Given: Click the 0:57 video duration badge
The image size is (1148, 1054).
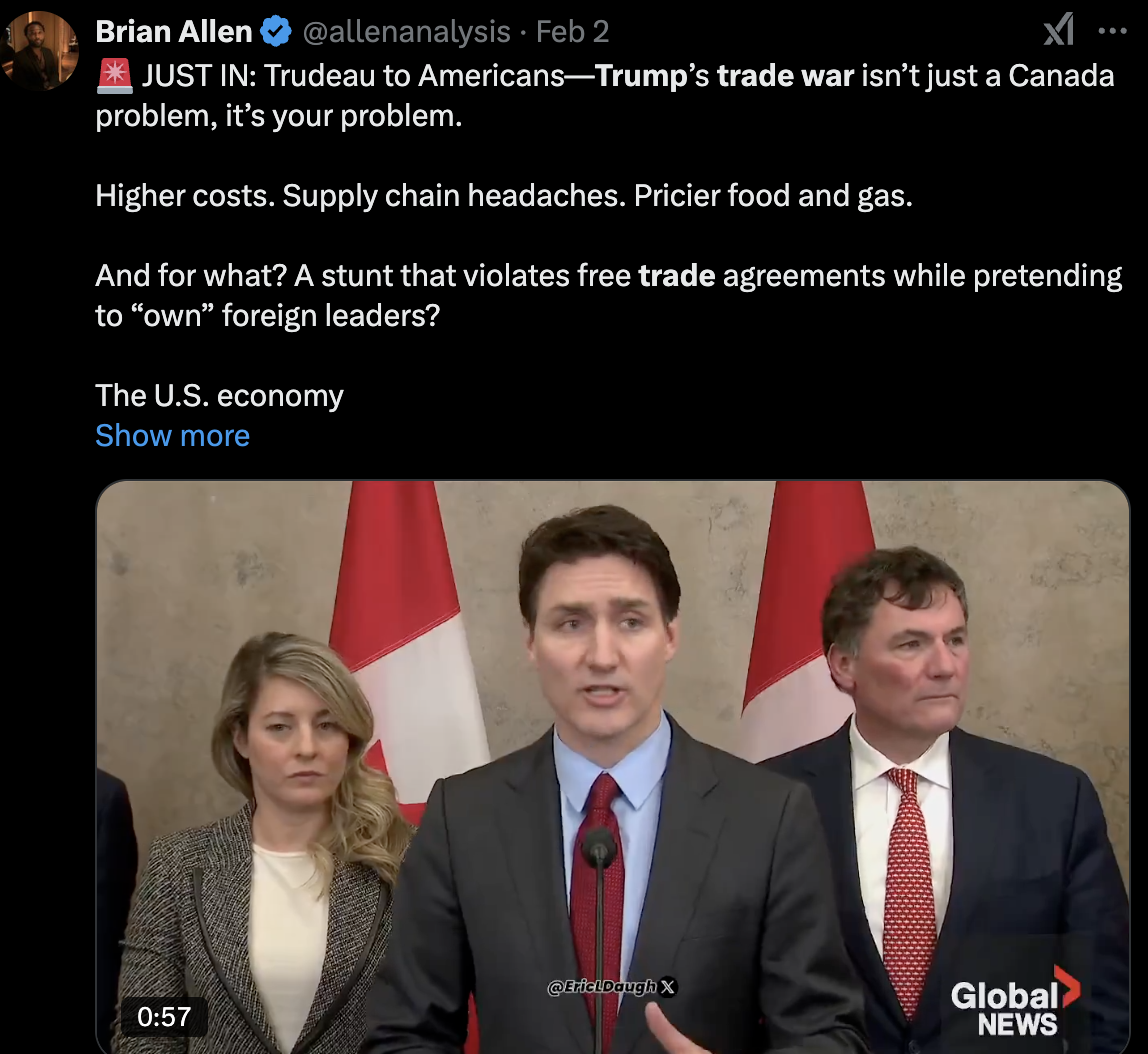Looking at the screenshot, I should pyautogui.click(x=164, y=1017).
